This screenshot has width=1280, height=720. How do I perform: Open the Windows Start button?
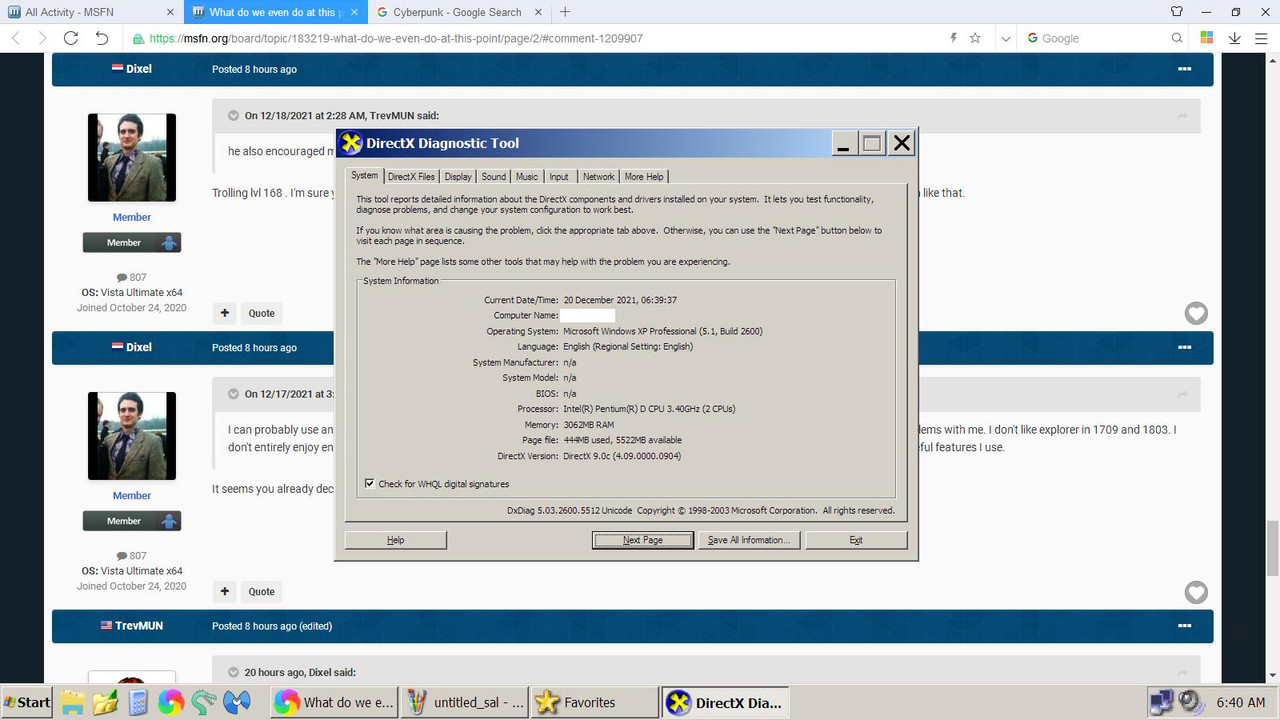point(27,702)
